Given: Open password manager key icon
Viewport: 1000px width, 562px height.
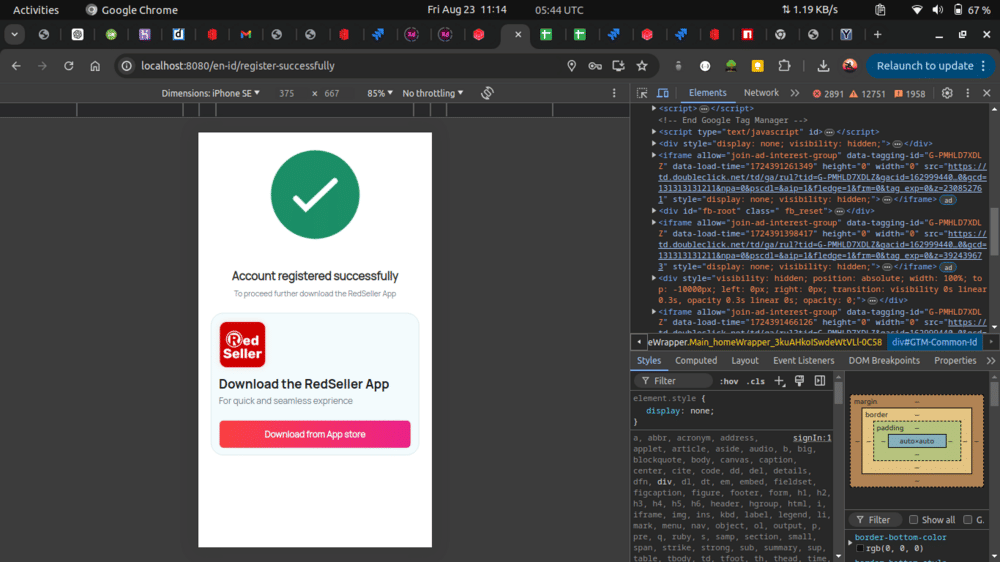Looking at the screenshot, I should (595, 66).
